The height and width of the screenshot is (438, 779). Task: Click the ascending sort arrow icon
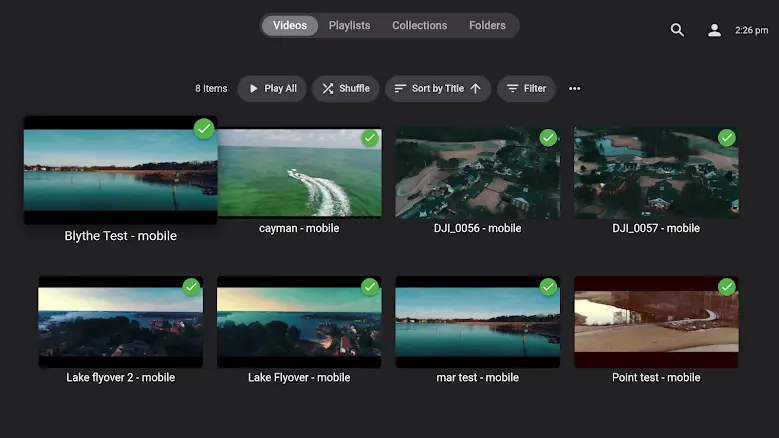pyautogui.click(x=476, y=89)
